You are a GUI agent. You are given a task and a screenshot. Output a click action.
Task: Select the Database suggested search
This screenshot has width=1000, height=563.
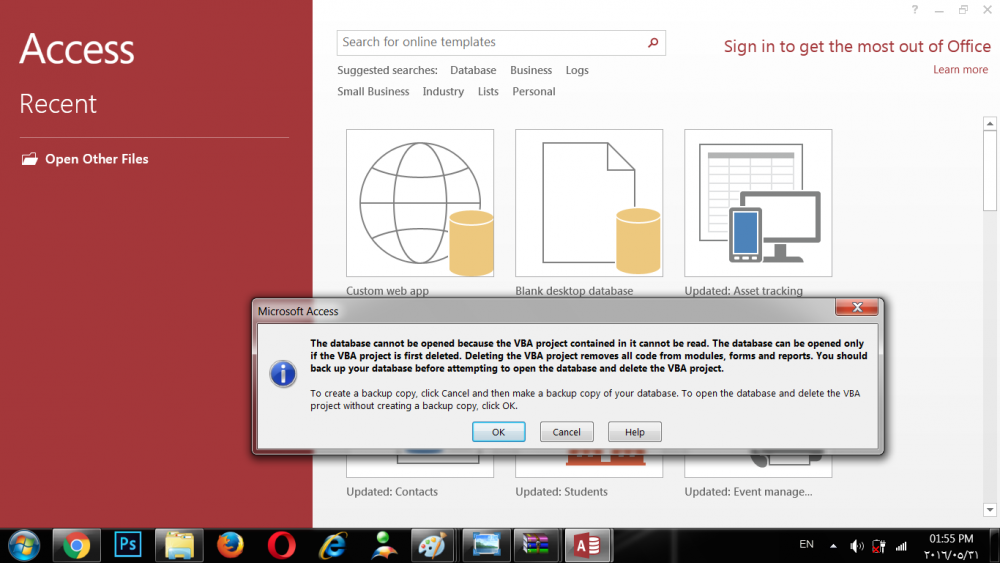[x=473, y=70]
